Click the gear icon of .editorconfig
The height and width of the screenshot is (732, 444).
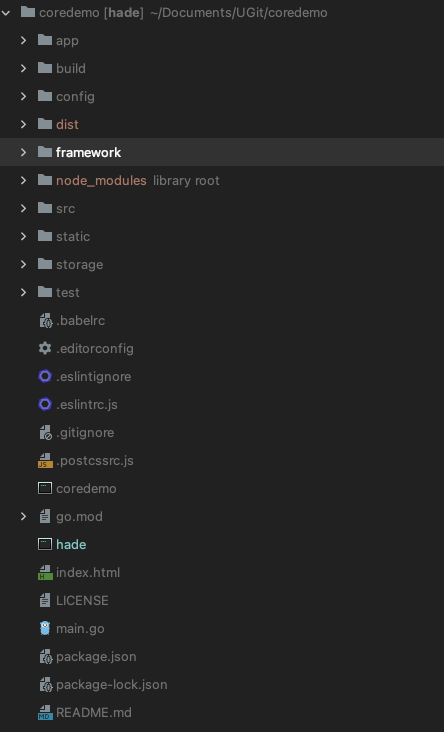tap(45, 348)
